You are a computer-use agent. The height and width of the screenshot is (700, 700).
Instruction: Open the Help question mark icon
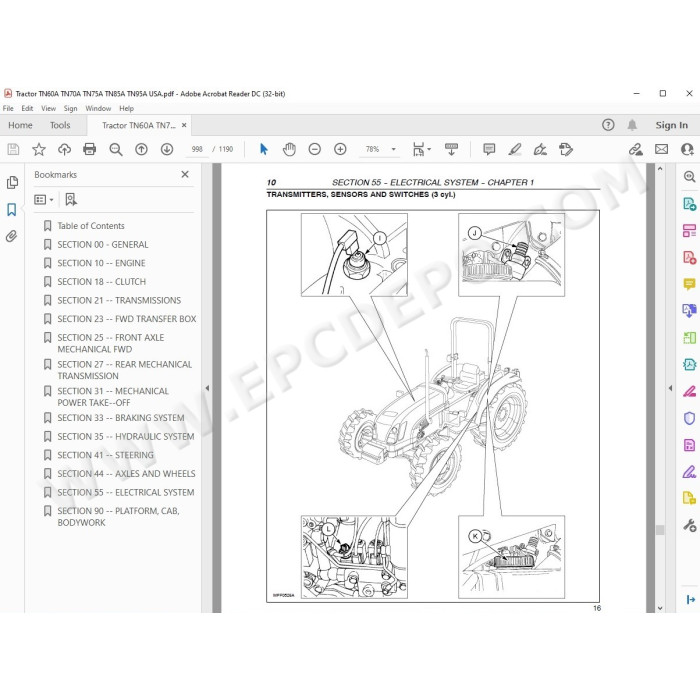point(608,125)
